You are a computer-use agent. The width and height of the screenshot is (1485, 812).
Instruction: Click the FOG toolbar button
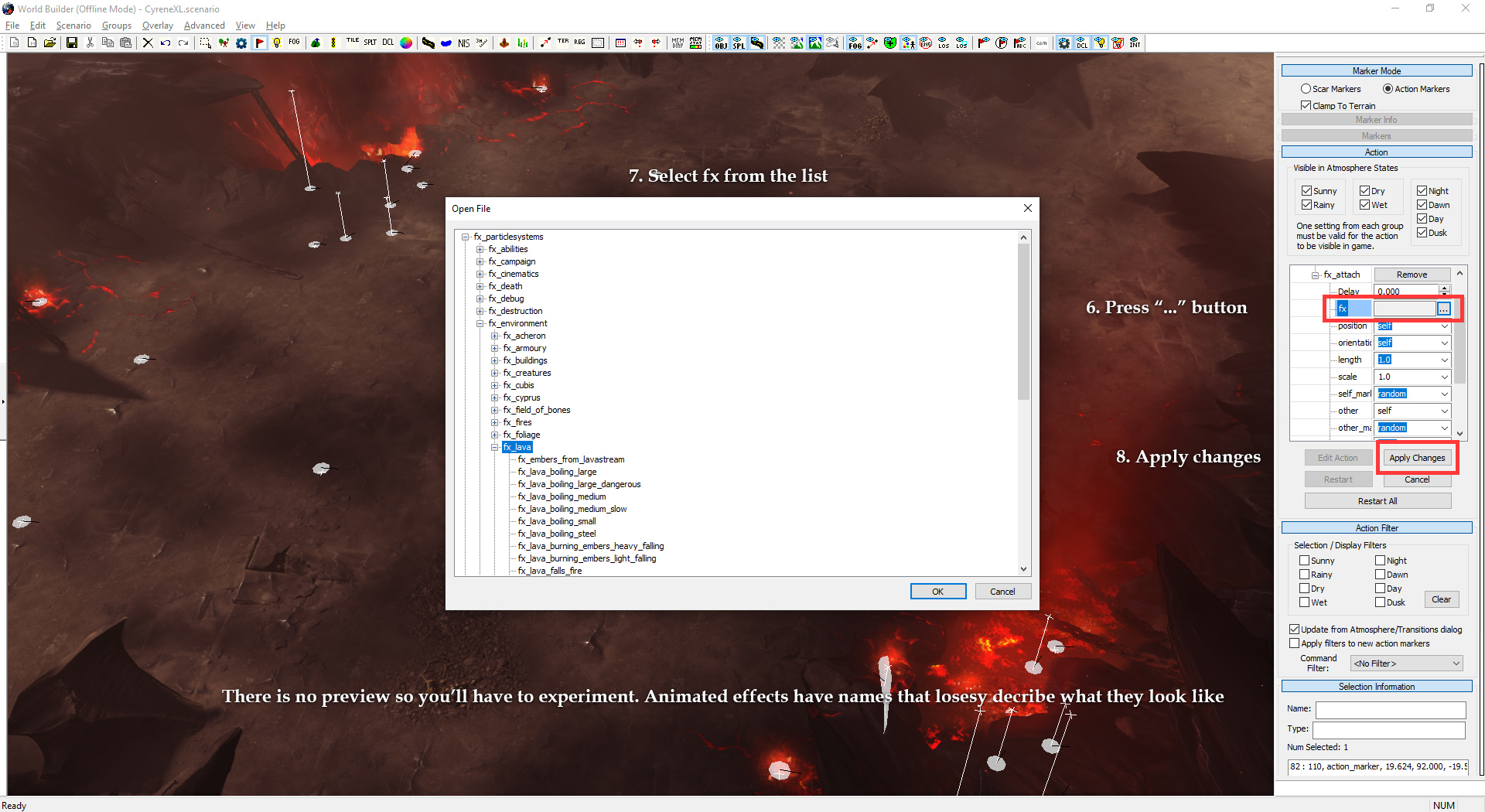(295, 43)
